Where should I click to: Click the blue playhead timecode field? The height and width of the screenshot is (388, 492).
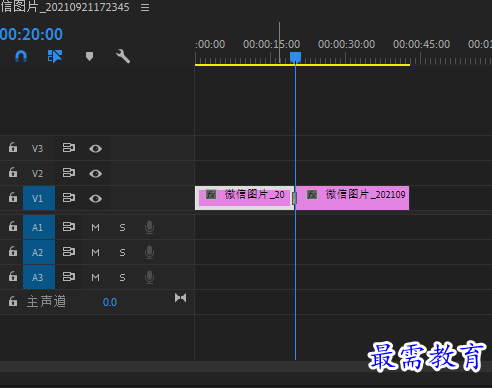coord(31,34)
